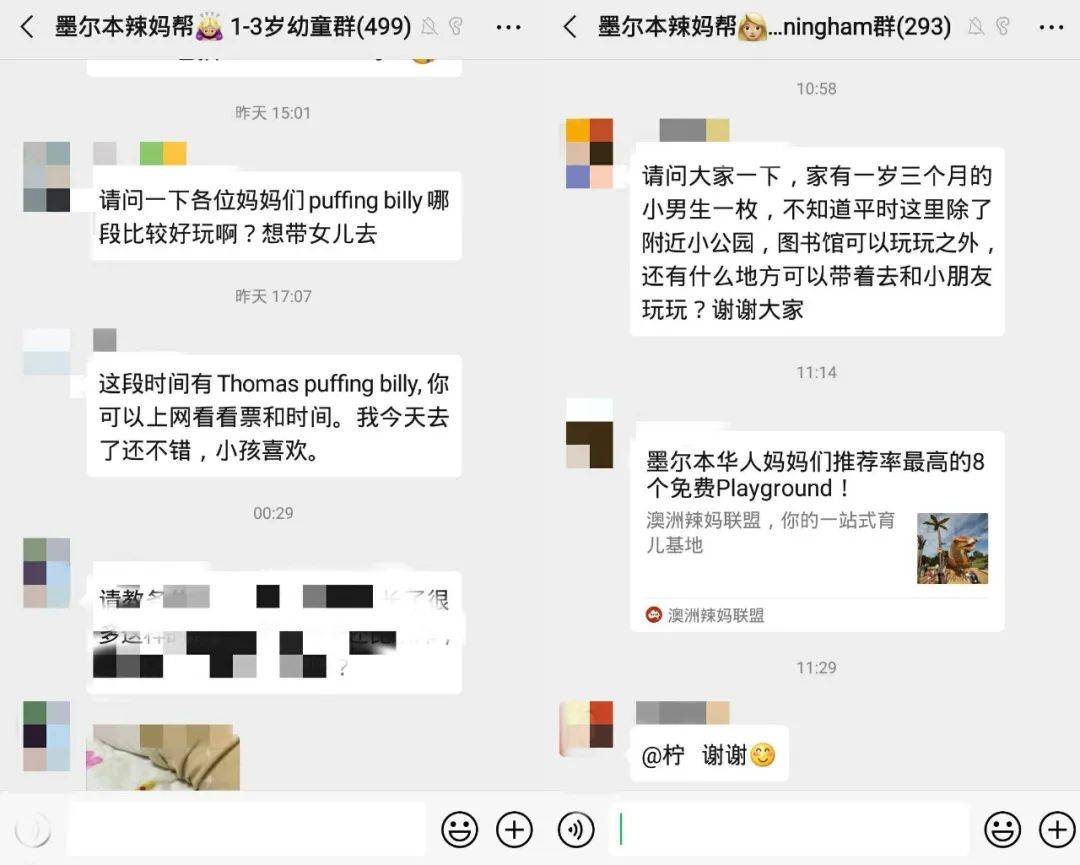Focus the left chat message input field
This screenshot has height=865, width=1080.
[x=247, y=829]
